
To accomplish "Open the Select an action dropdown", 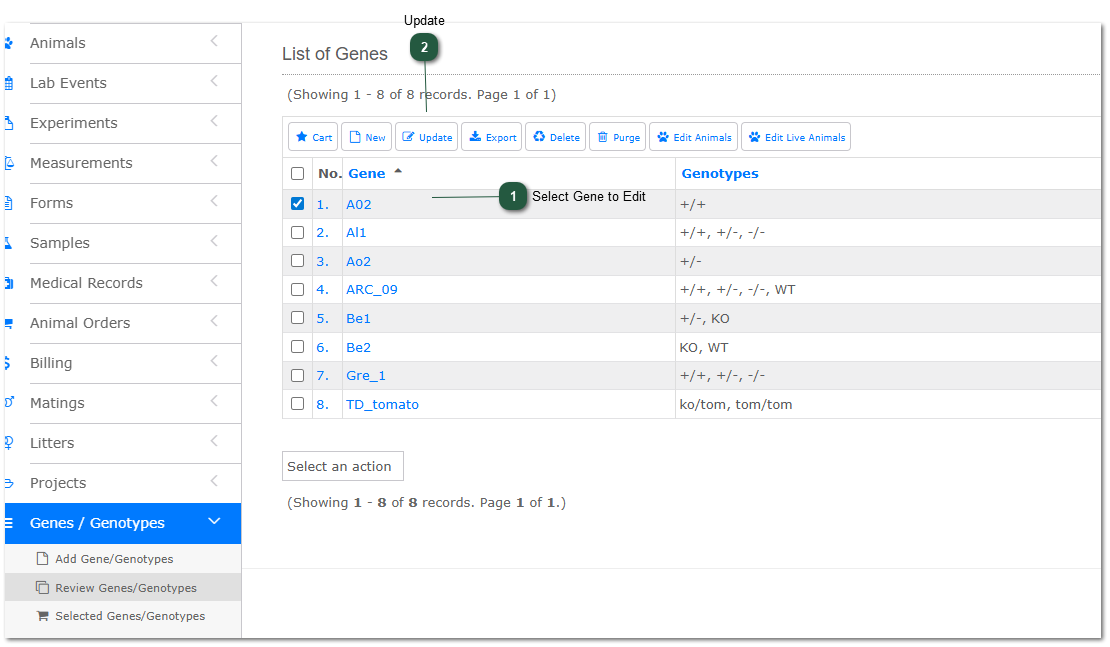I will coord(343,466).
